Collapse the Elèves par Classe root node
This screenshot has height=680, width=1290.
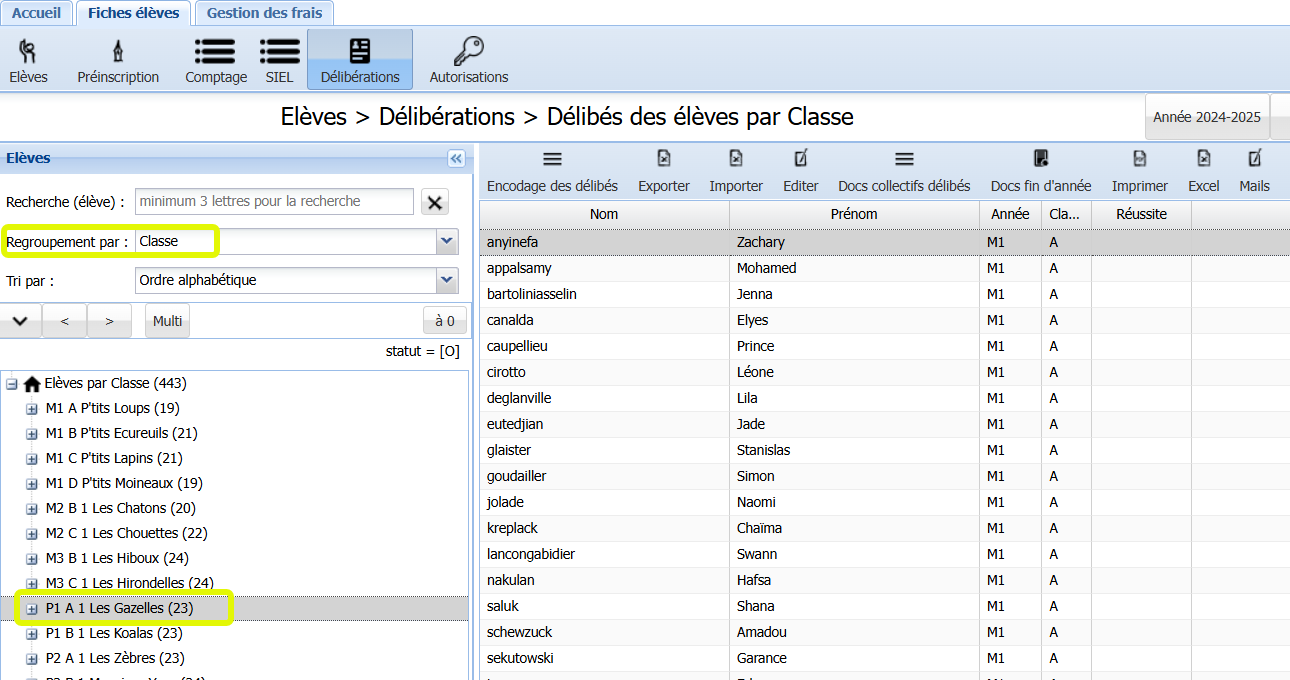pyautogui.click(x=12, y=384)
